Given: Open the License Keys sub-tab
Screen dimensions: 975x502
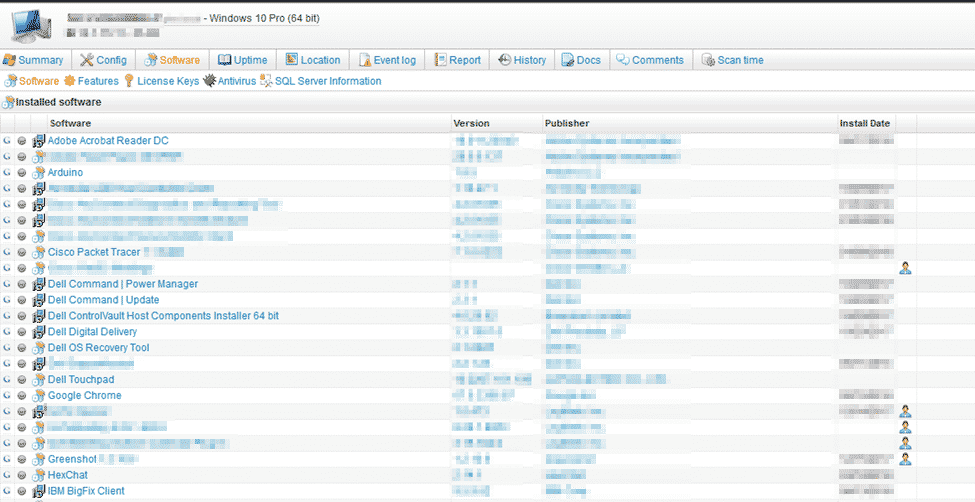Looking at the screenshot, I should (x=162, y=81).
